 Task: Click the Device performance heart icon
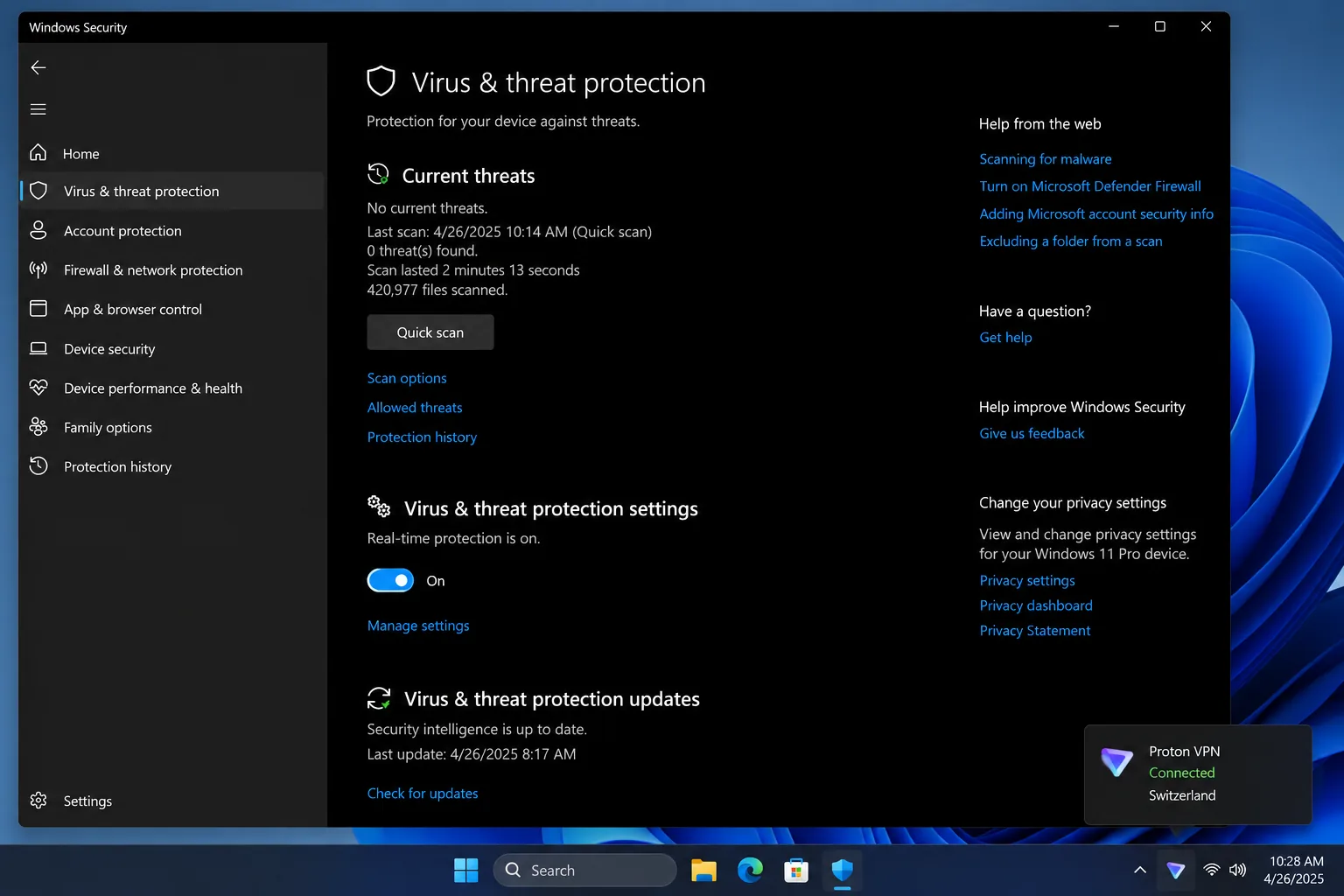(38, 388)
